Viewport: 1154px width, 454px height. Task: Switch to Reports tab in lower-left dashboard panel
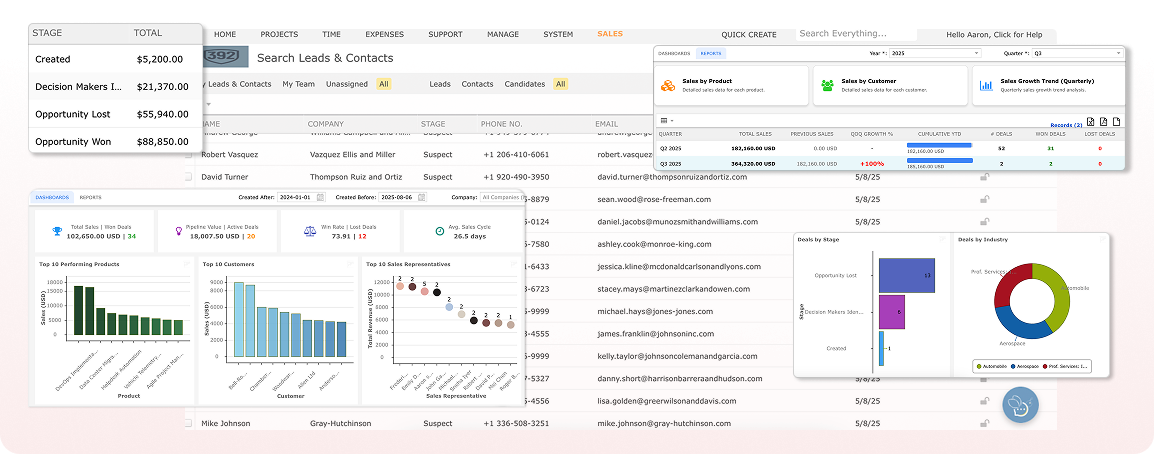click(x=91, y=197)
